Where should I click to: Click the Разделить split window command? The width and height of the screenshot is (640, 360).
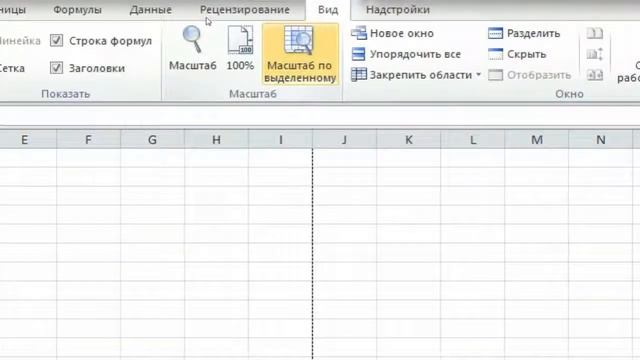[x=524, y=33]
